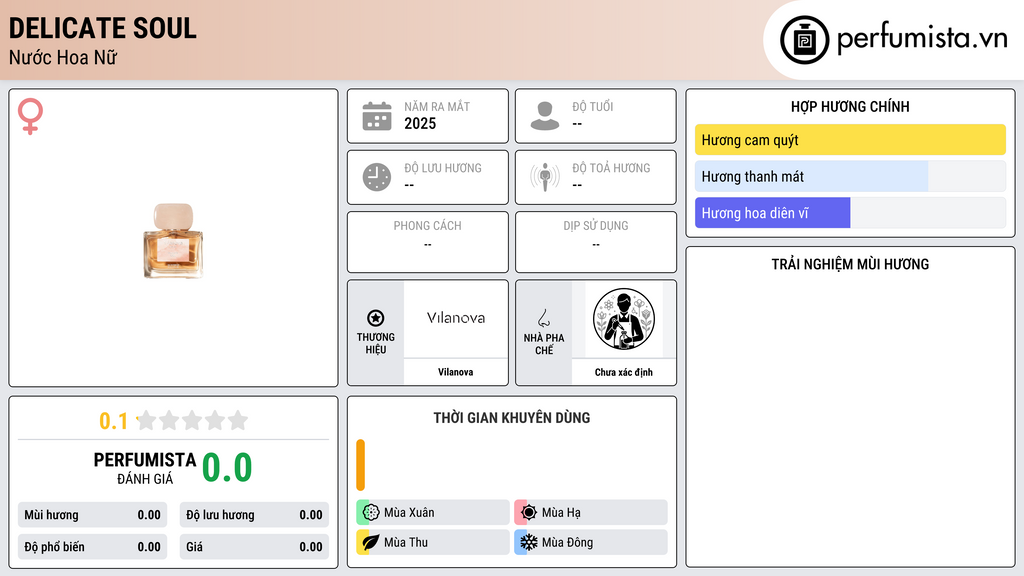Click the Mùi hương 0.00 score row
This screenshot has width=1024, height=576.
[x=92, y=515]
